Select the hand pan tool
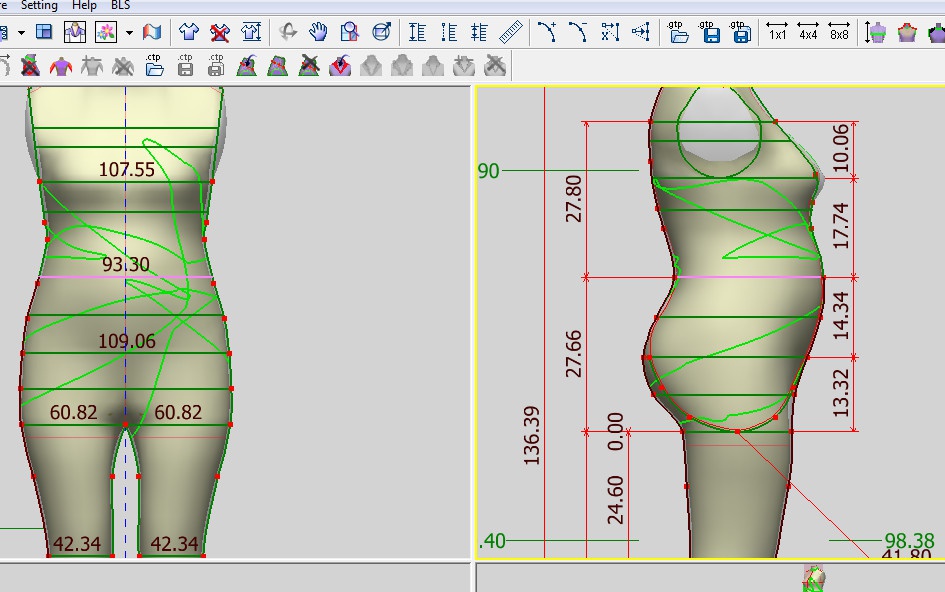The height and width of the screenshot is (592, 945). tap(318, 32)
